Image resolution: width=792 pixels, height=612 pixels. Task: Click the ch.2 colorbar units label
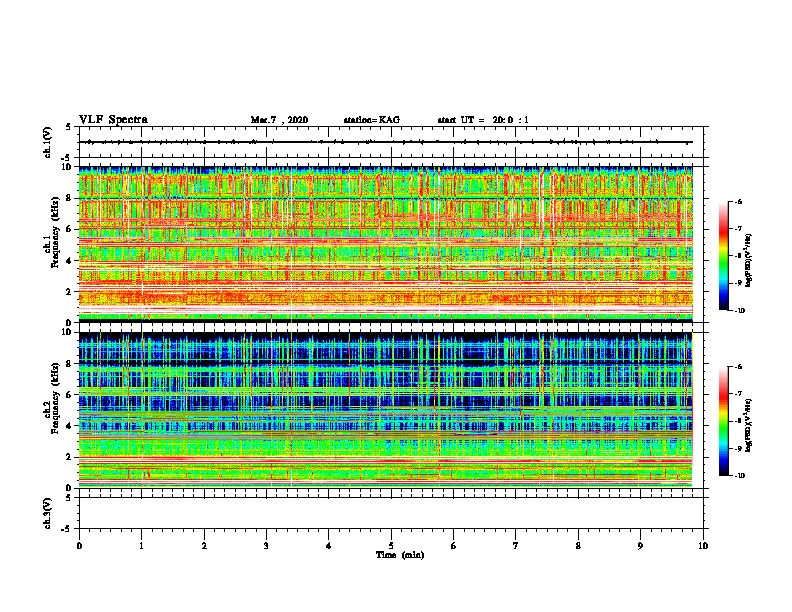tap(749, 425)
